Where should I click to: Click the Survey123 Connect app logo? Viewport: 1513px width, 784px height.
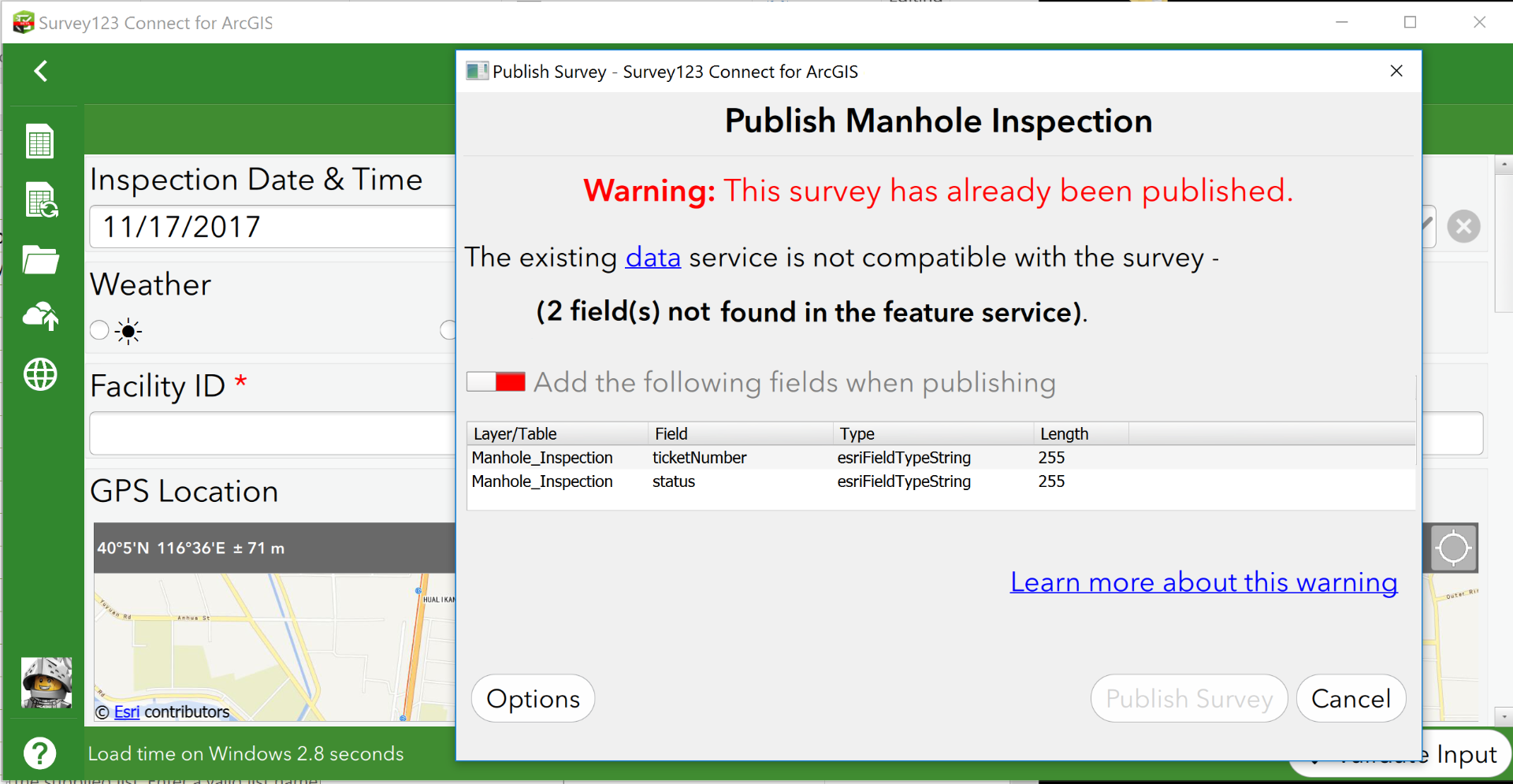coord(23,22)
